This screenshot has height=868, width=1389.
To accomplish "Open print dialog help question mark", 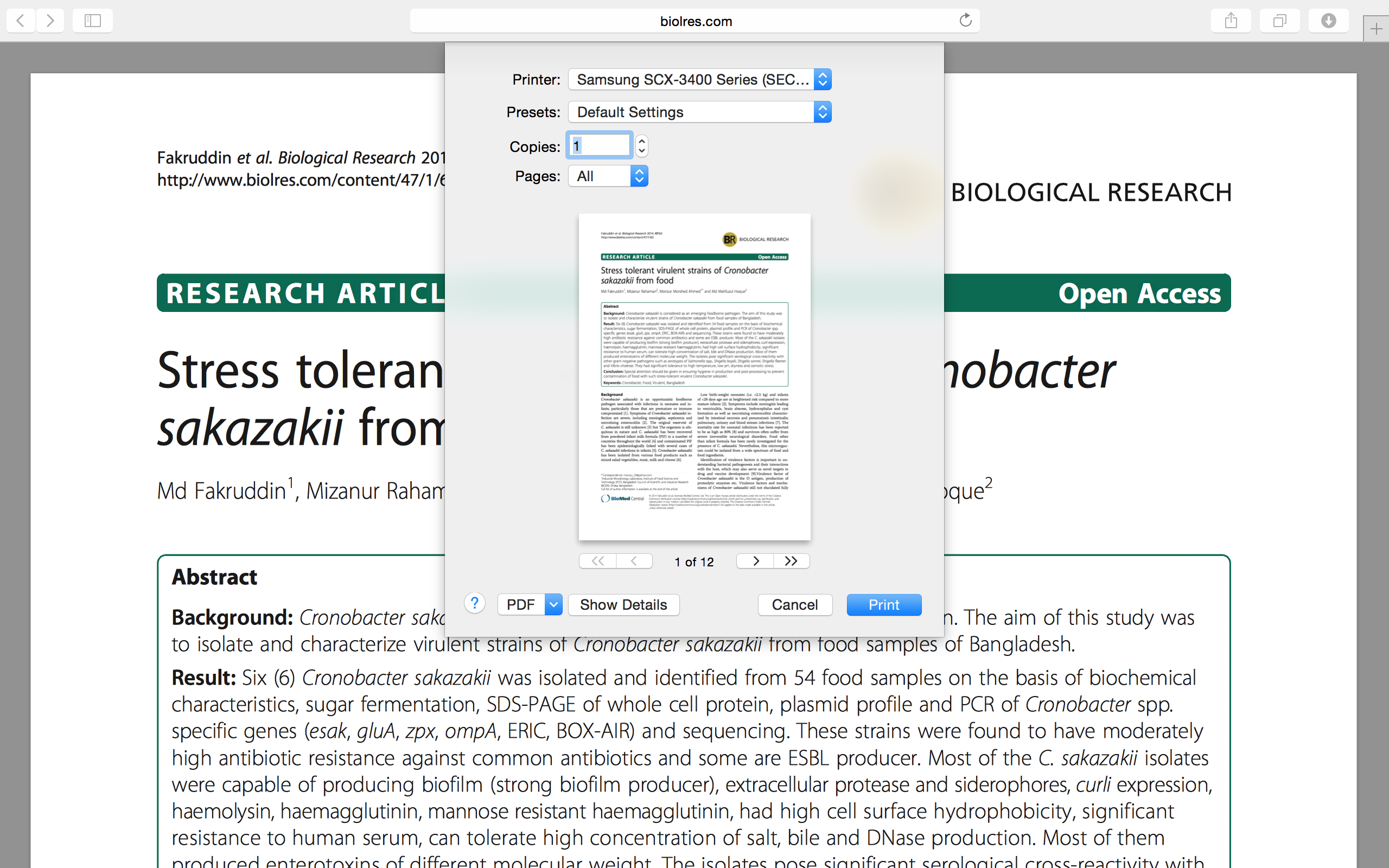I will coord(475,603).
